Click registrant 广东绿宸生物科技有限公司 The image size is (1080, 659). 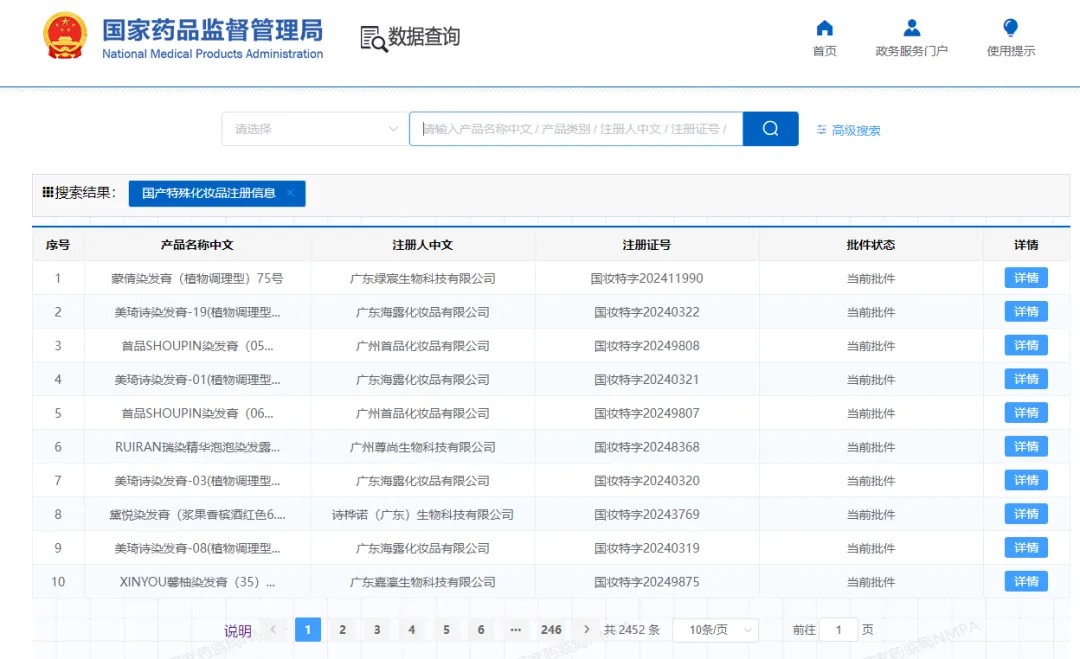tap(422, 278)
